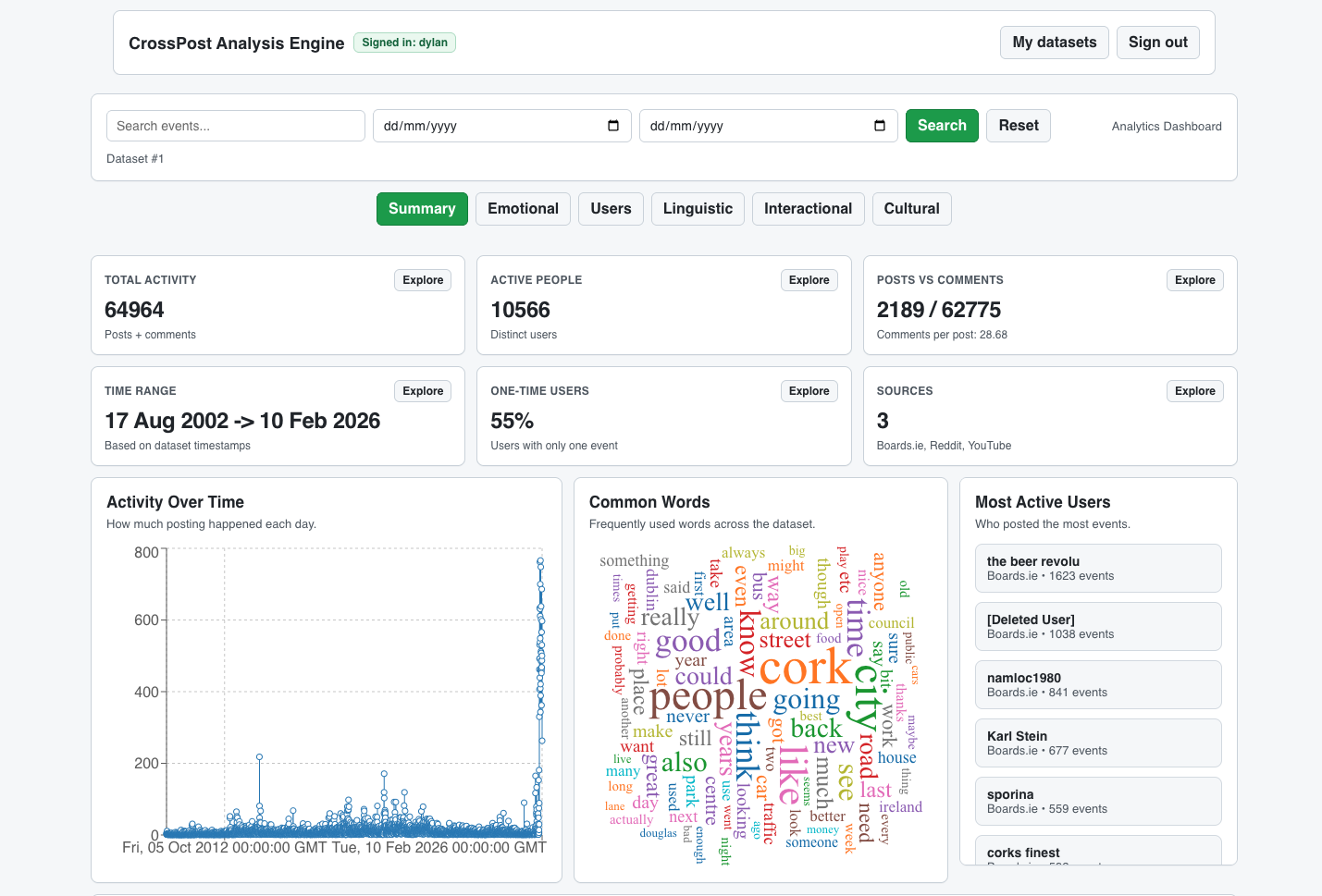Switch to the Emotional tab
1322x896 pixels.
click(523, 209)
